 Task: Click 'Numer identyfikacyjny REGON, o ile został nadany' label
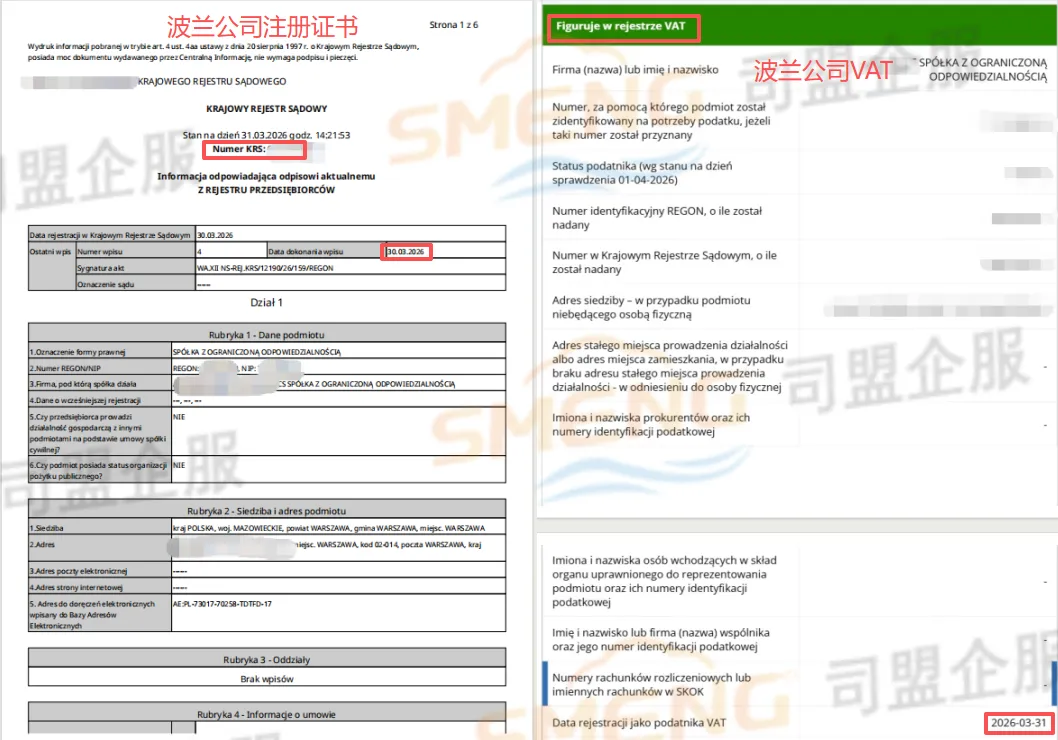(657, 218)
